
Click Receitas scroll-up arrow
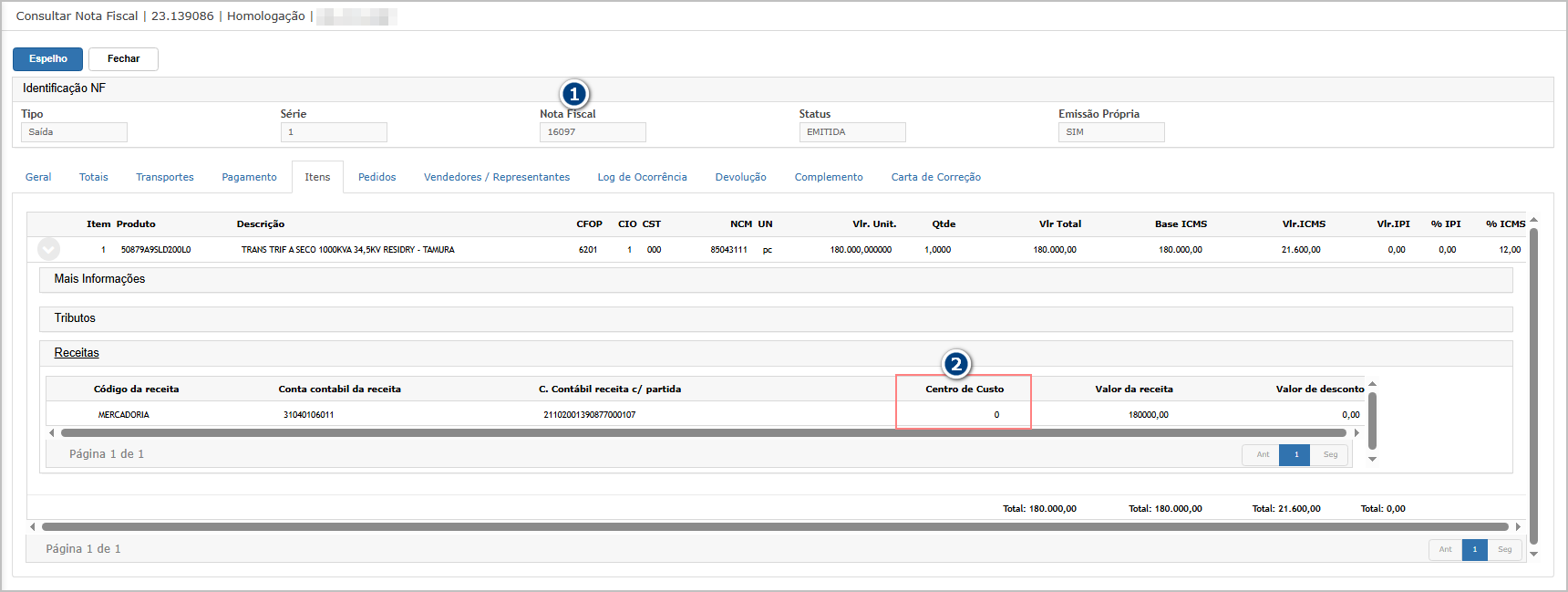point(1372,384)
